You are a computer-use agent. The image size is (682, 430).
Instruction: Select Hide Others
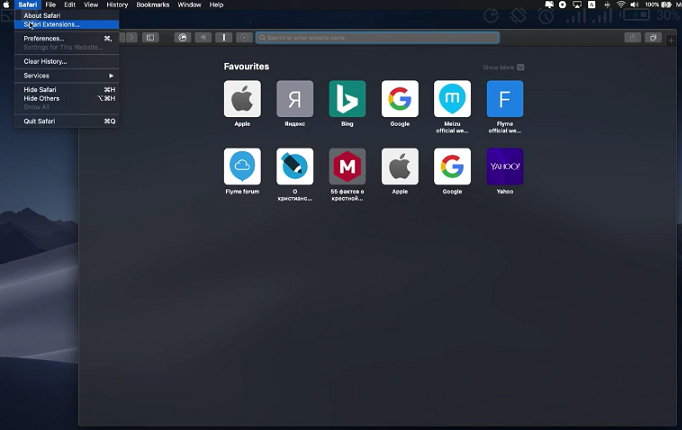click(x=67, y=98)
